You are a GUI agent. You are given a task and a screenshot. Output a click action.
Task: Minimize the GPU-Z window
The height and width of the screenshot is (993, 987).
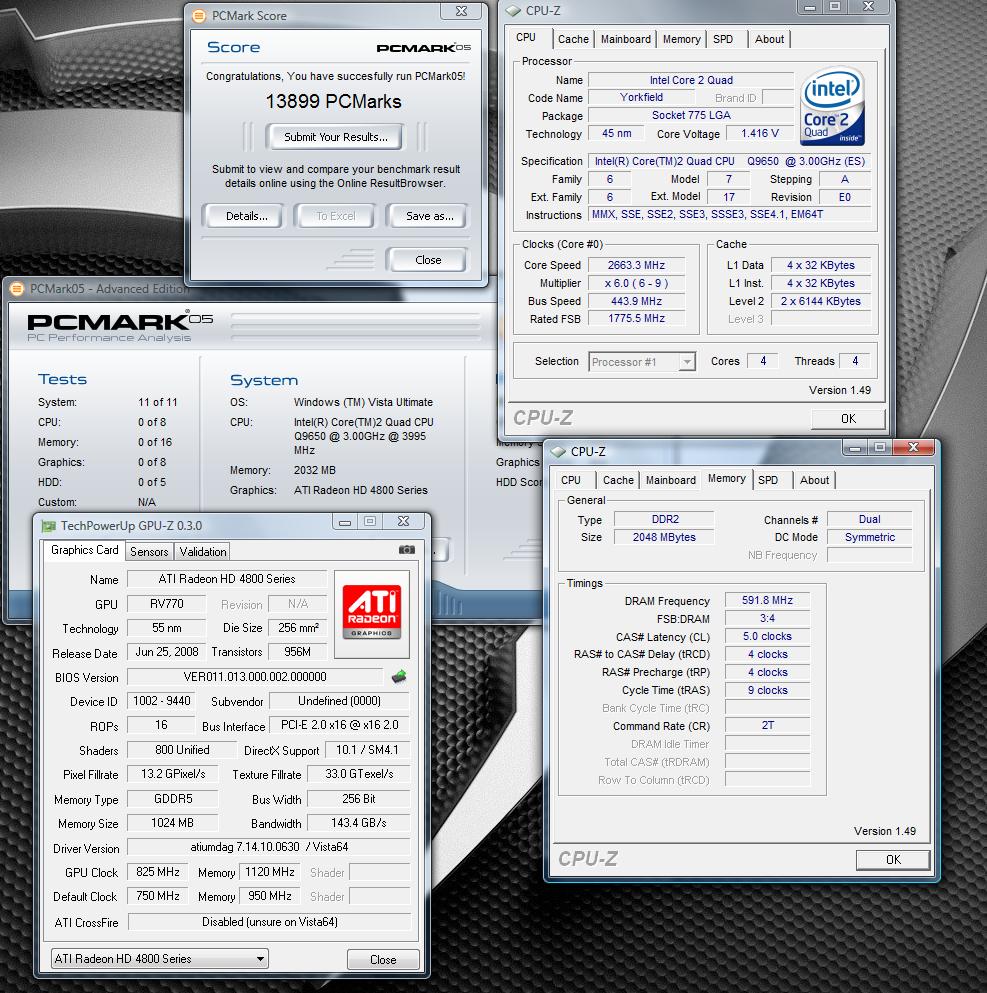pos(345,521)
